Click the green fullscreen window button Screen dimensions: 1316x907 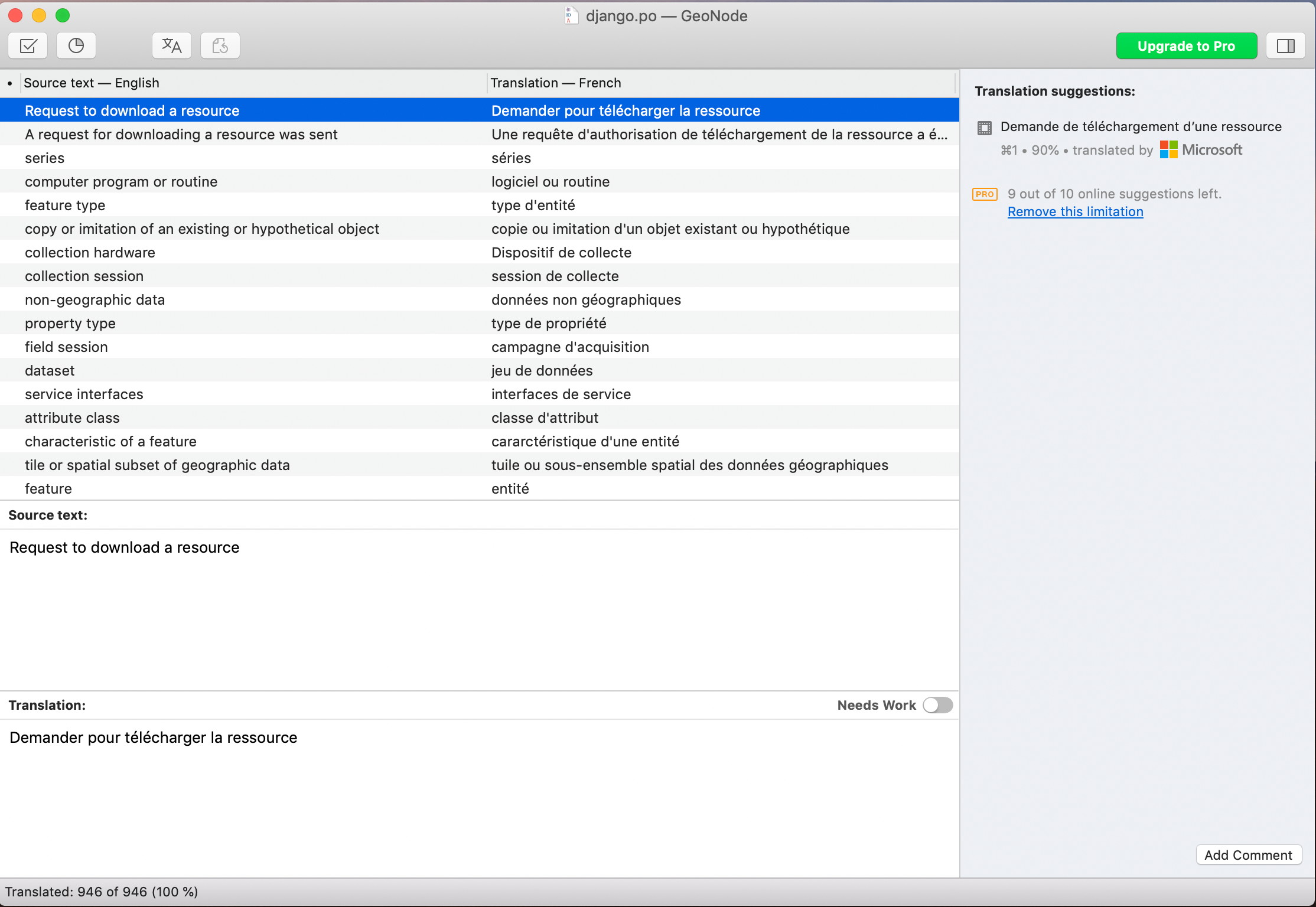pyautogui.click(x=63, y=15)
